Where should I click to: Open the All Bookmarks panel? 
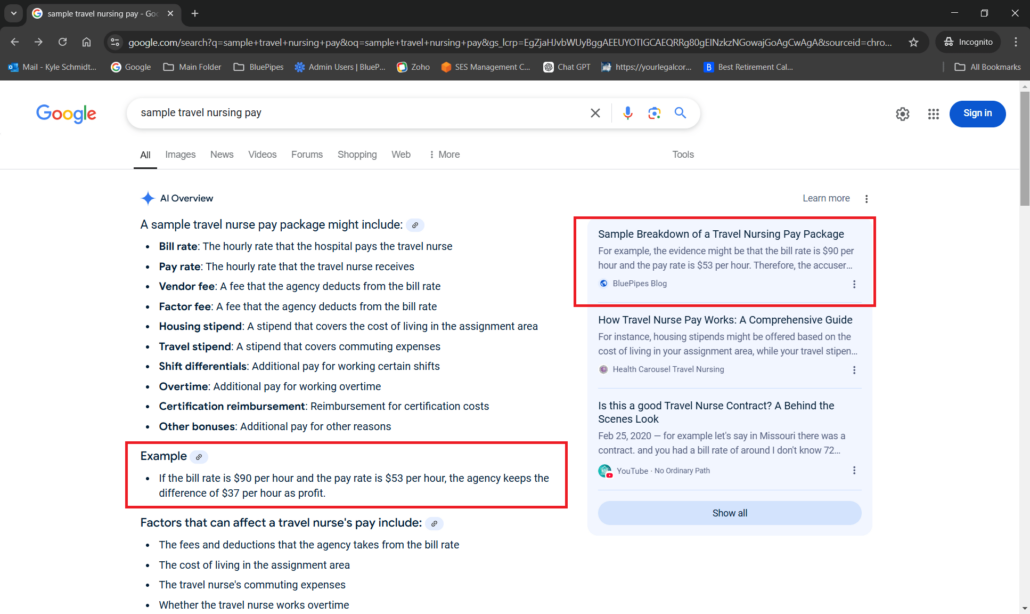click(987, 67)
